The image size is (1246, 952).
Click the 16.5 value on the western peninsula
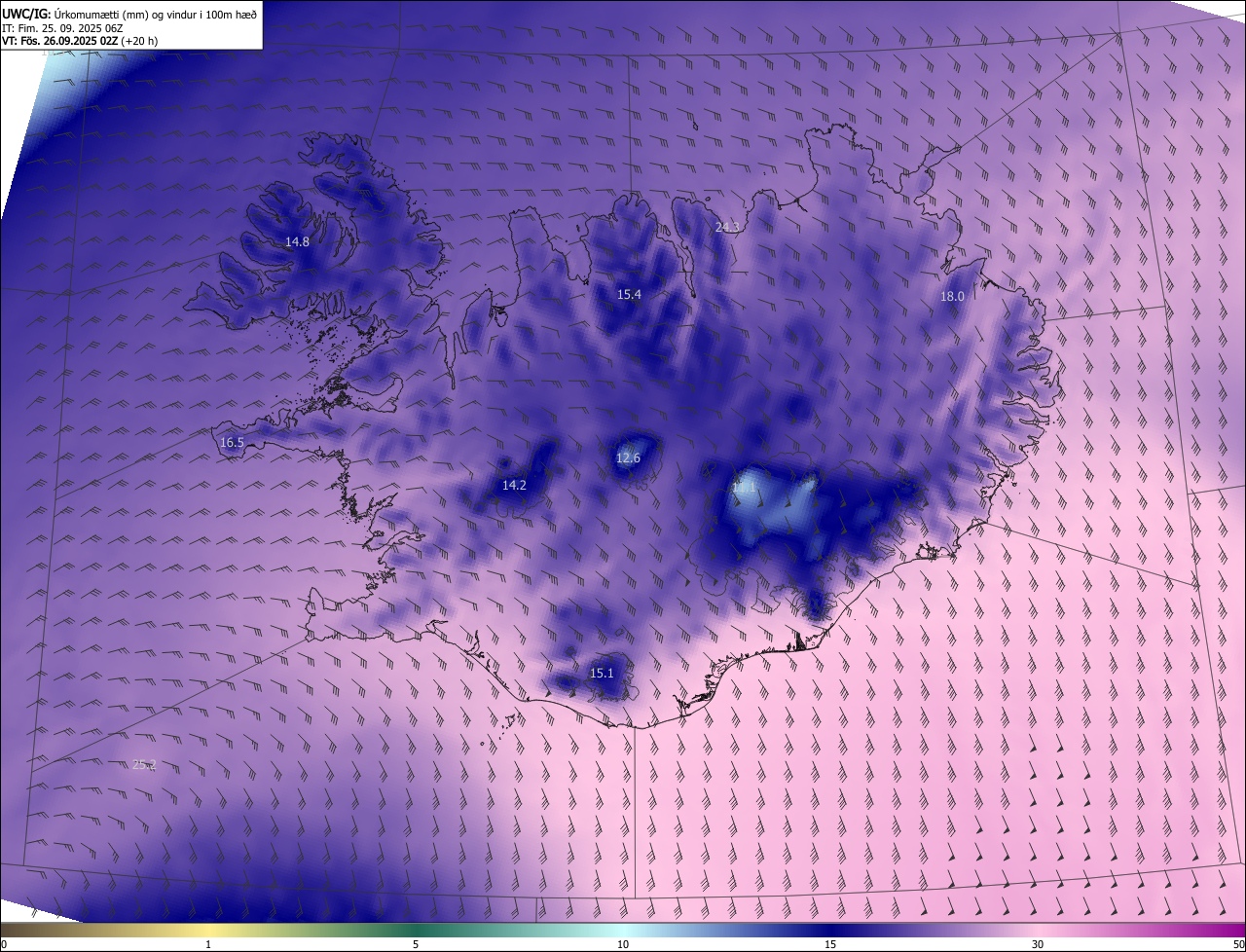coord(232,442)
